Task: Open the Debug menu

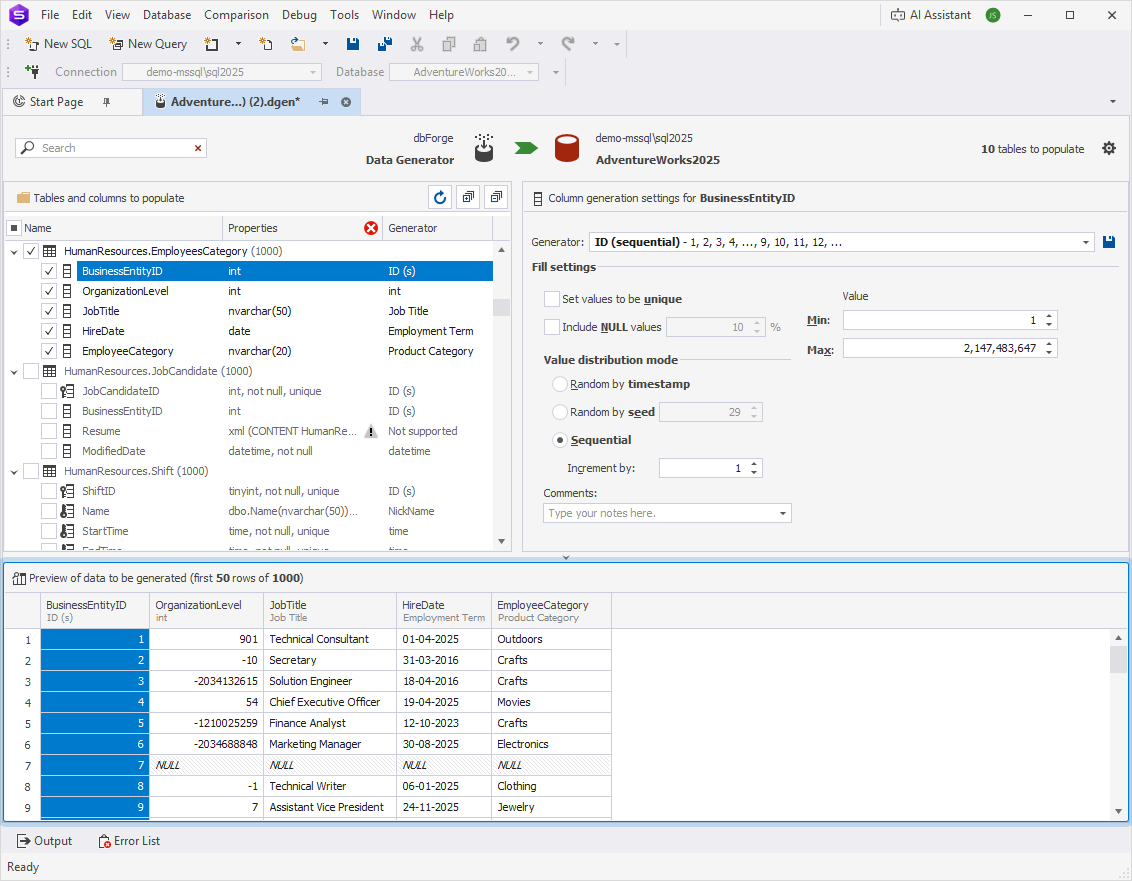Action: (x=299, y=15)
